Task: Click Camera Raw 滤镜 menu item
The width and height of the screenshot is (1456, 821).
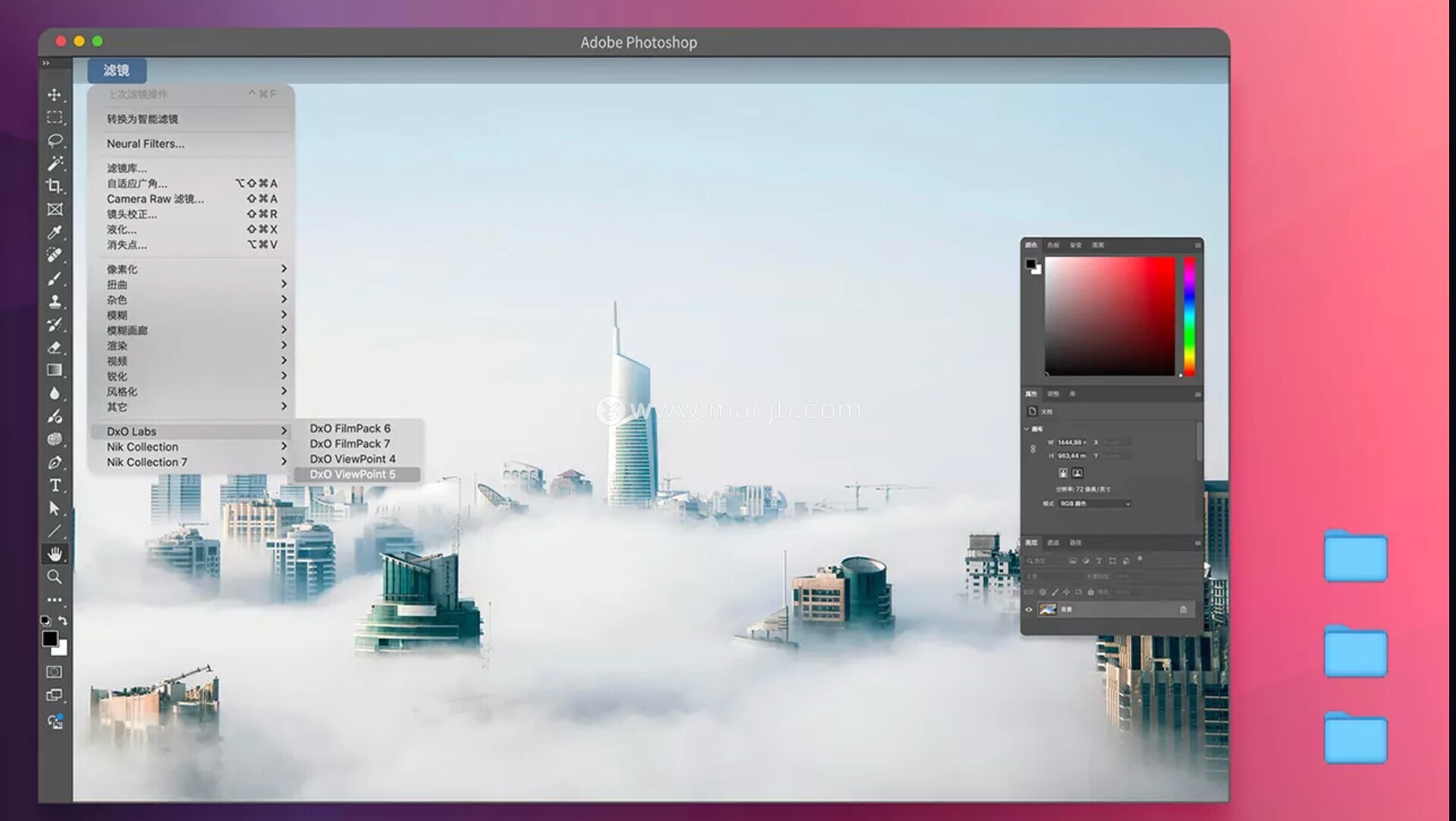Action: tap(155, 199)
